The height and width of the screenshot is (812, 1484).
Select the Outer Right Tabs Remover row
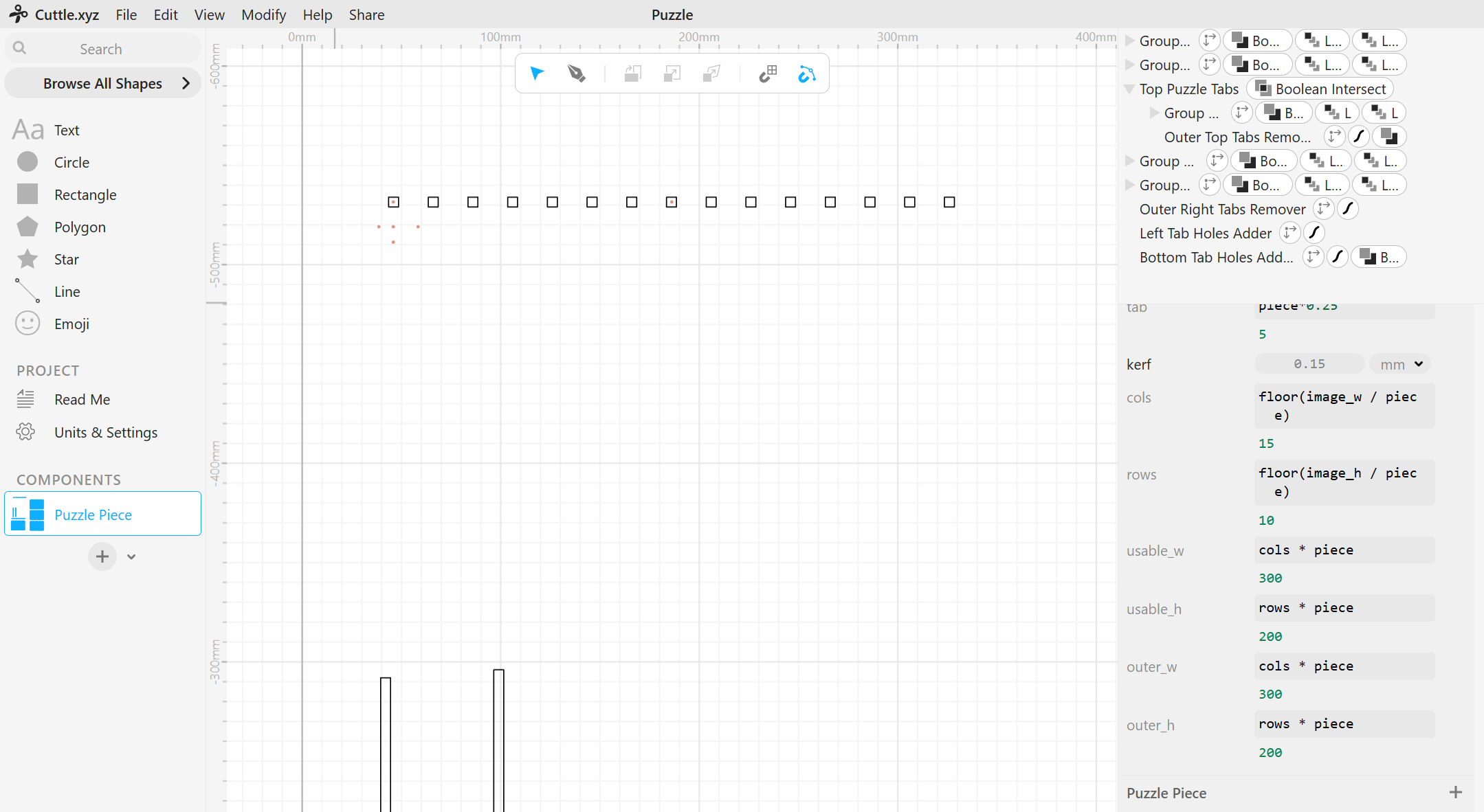point(1222,209)
